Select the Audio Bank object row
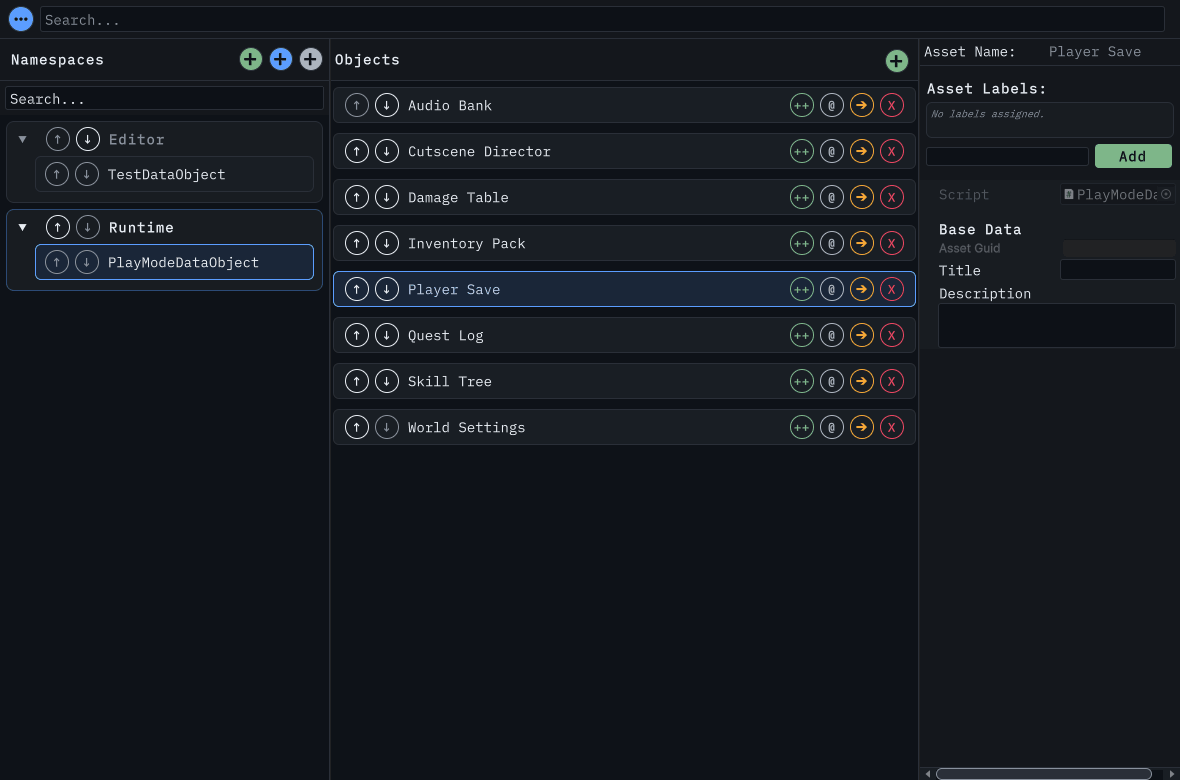This screenshot has width=1180, height=780. (x=624, y=105)
